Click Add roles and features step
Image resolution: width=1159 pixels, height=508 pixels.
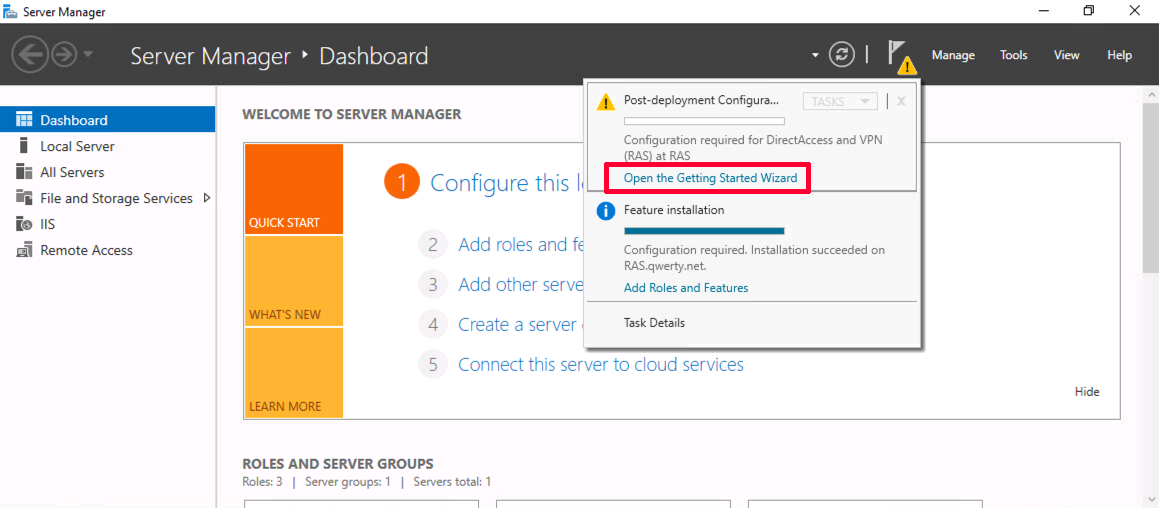pyautogui.click(x=520, y=244)
